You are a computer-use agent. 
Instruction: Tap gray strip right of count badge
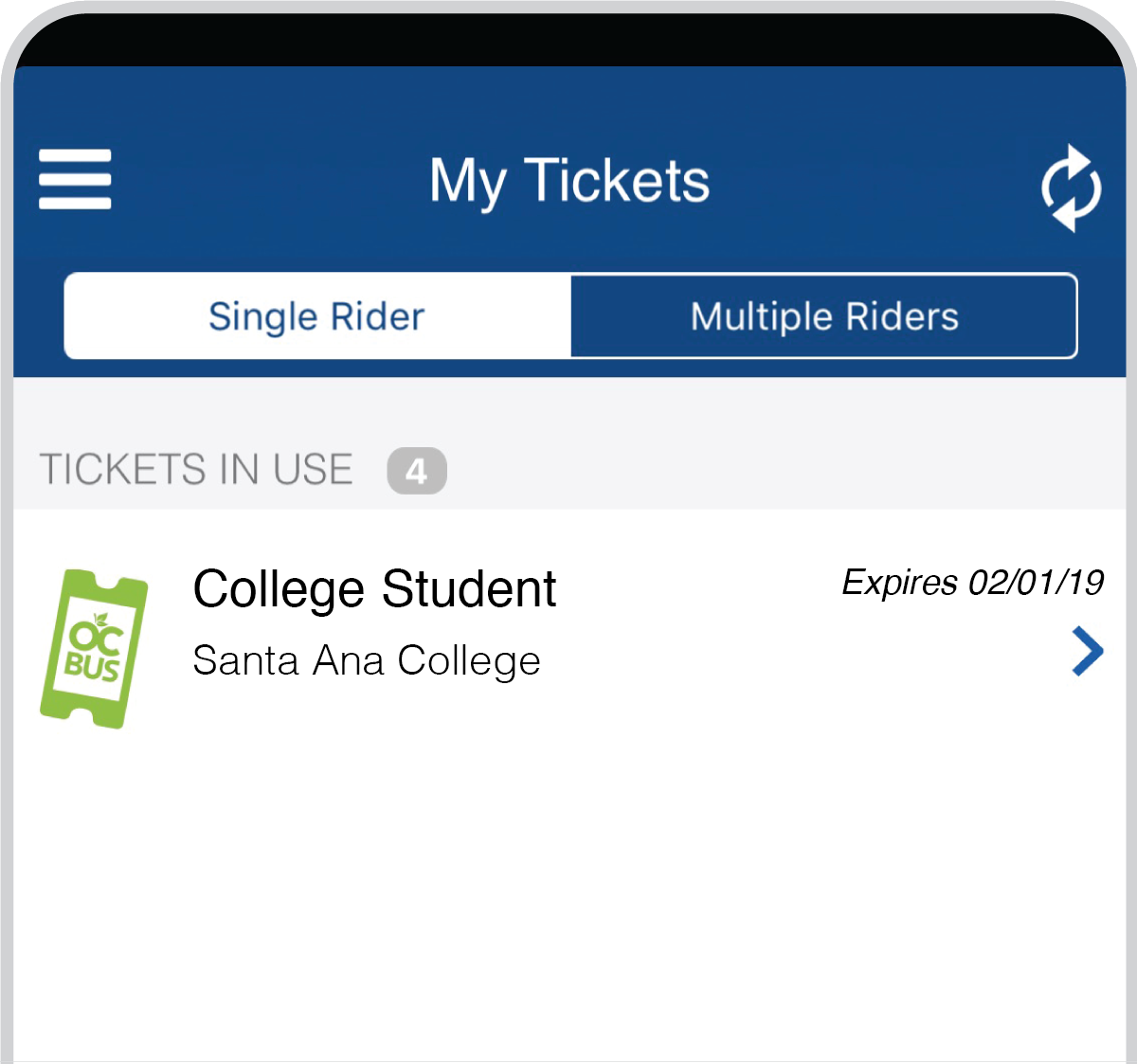pyautogui.click(x=786, y=471)
